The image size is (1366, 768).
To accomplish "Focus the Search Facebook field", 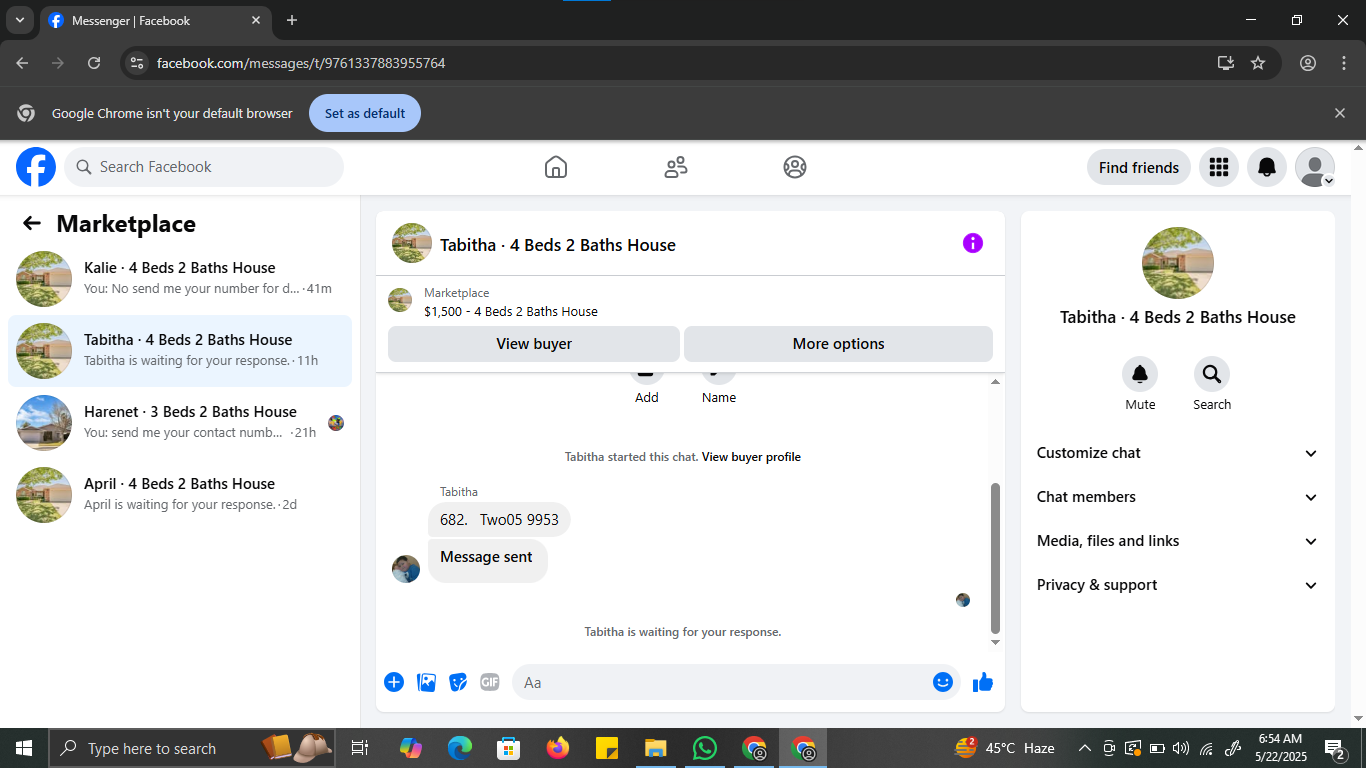I will click(204, 167).
